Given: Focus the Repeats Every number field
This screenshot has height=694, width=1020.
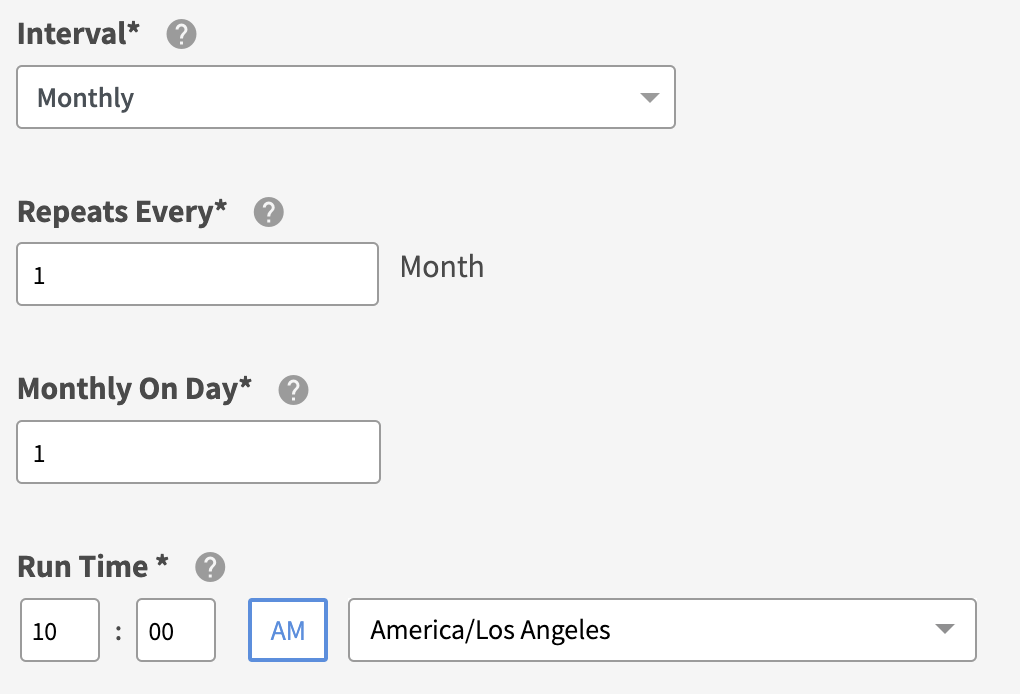Looking at the screenshot, I should point(197,274).
